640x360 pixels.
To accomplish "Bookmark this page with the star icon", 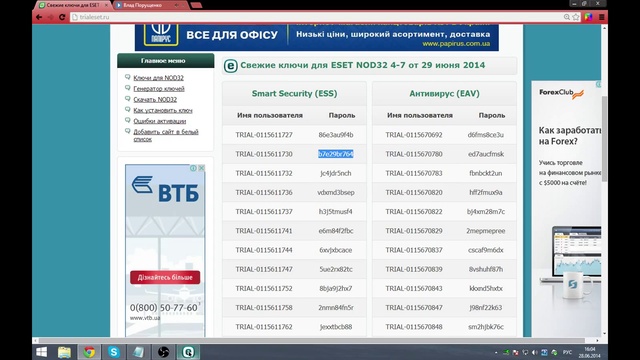I will click(576, 17).
